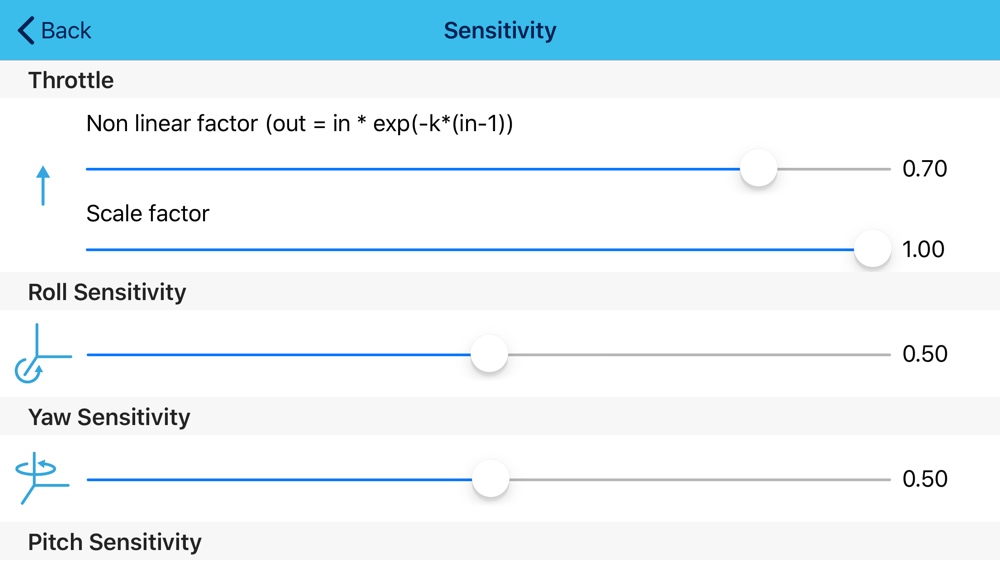
Task: Click the roll axis rotation icon
Action: pyautogui.click(x=41, y=354)
